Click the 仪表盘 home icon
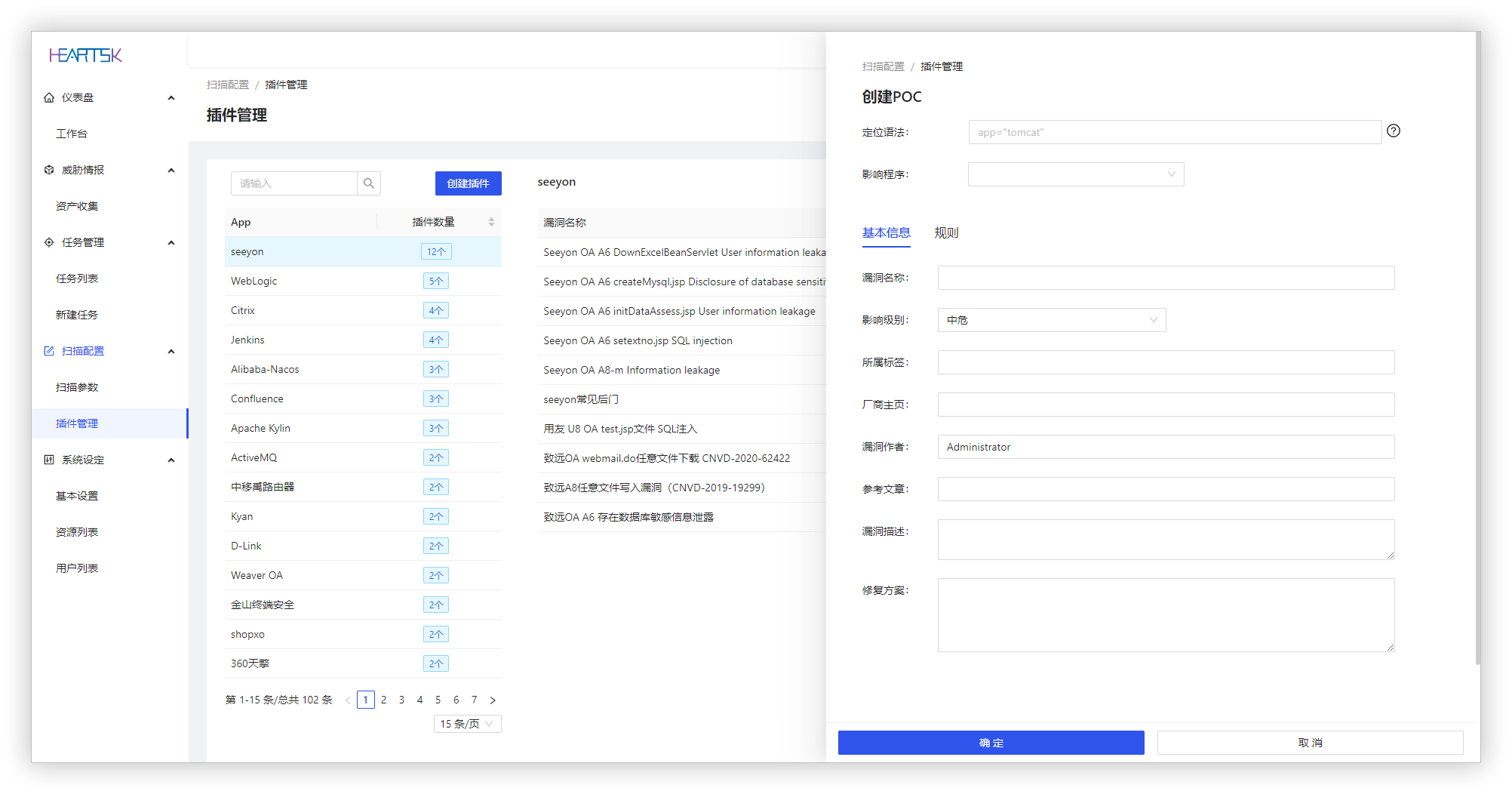The image size is (1512, 794). 49,97
